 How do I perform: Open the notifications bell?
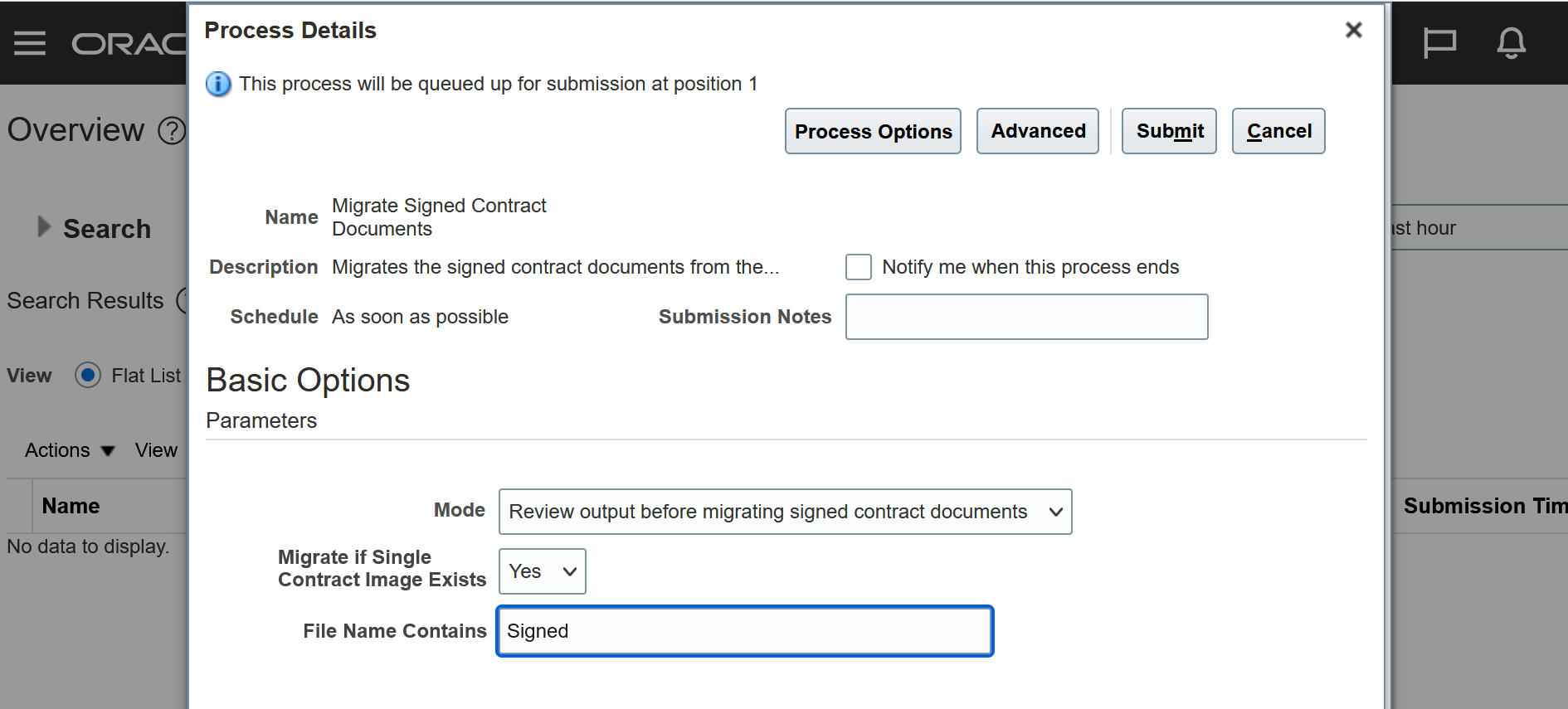1512,43
